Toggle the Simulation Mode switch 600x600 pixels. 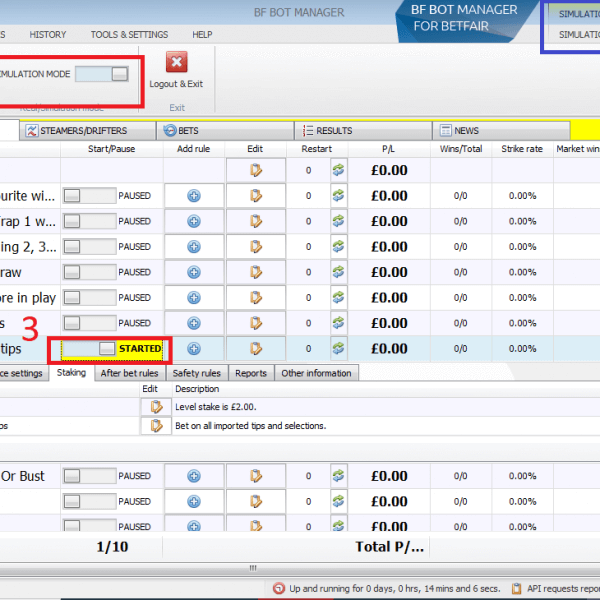pyautogui.click(x=101, y=74)
